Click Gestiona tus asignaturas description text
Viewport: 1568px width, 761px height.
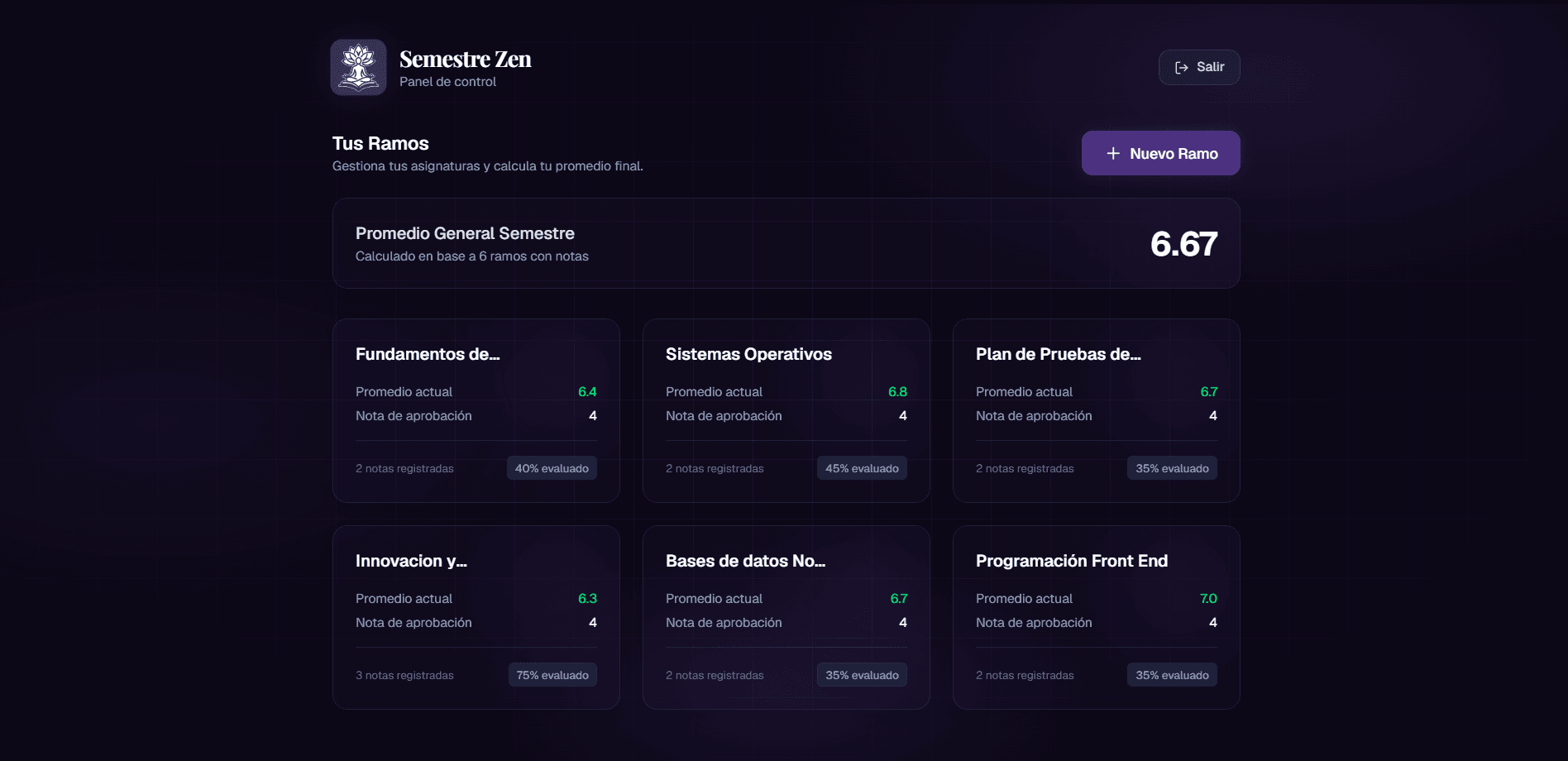click(487, 166)
